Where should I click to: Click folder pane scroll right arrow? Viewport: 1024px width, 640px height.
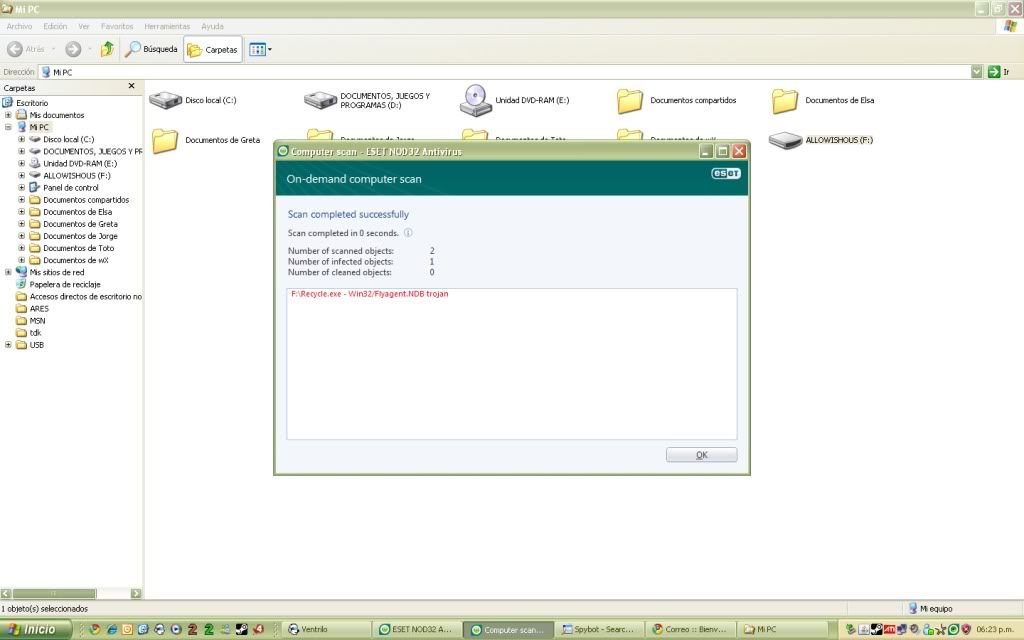pos(136,594)
